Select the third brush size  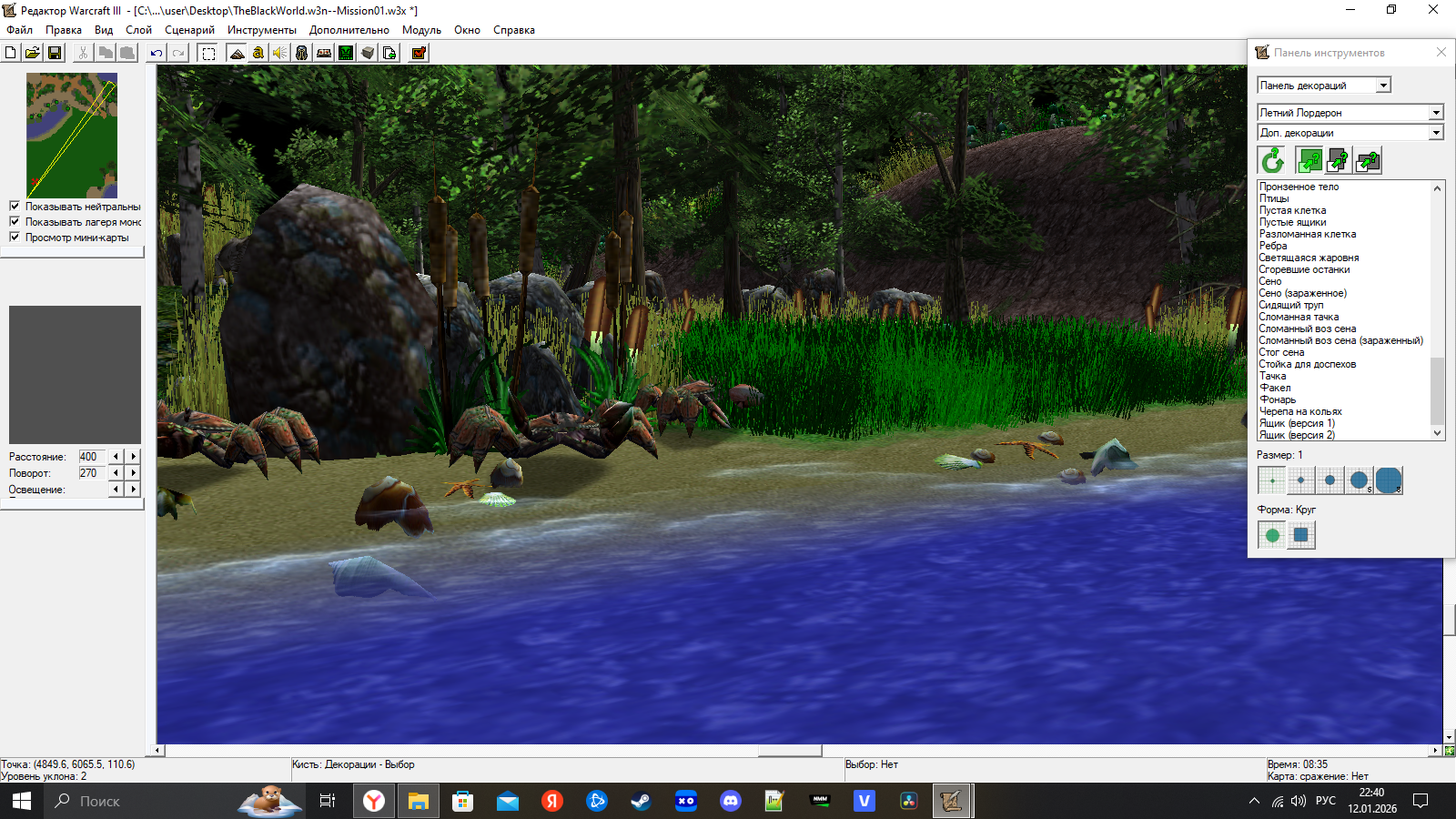coord(1330,480)
